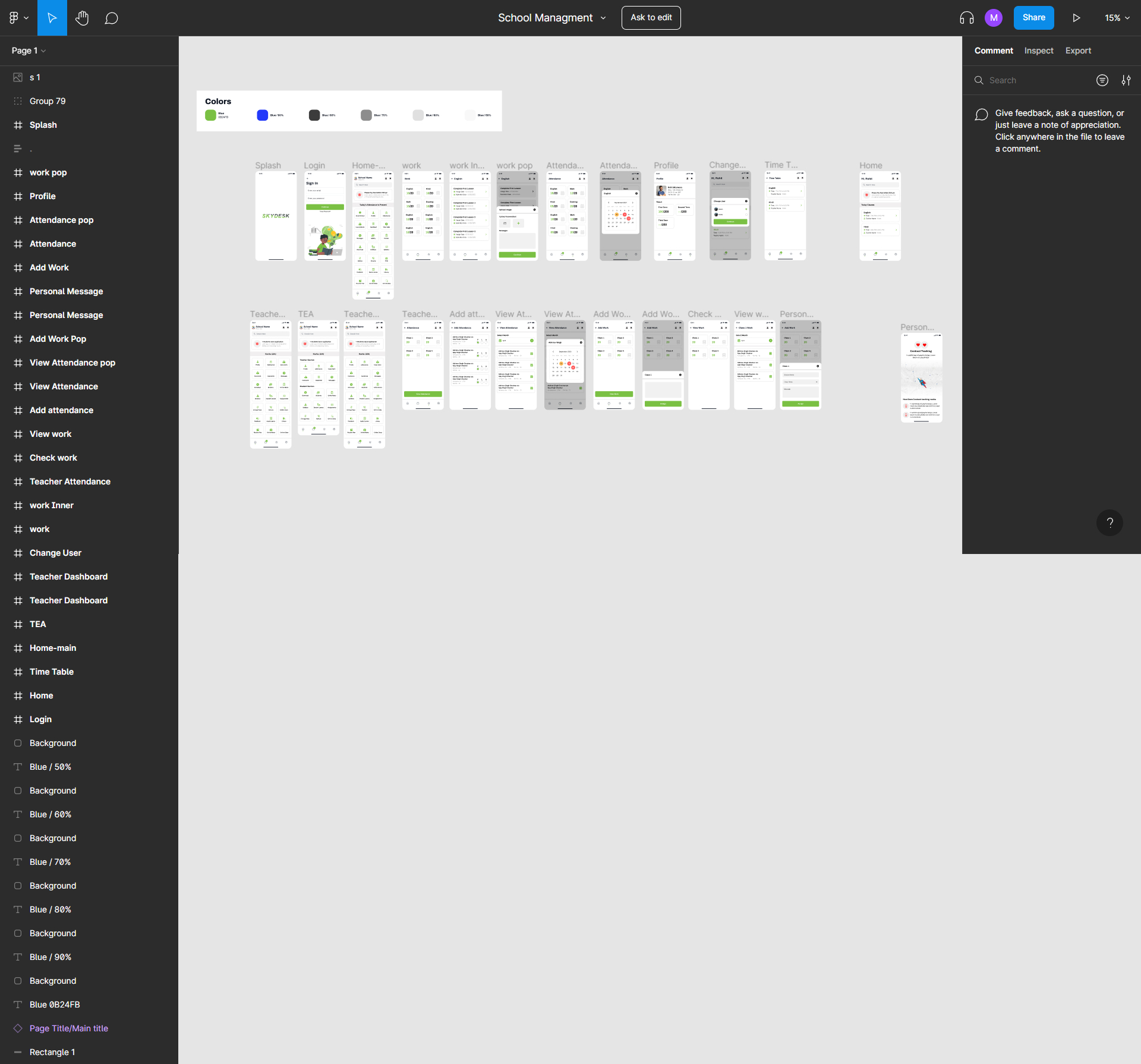Open the comment filter icon
The width and height of the screenshot is (1141, 1064).
tap(1102, 80)
